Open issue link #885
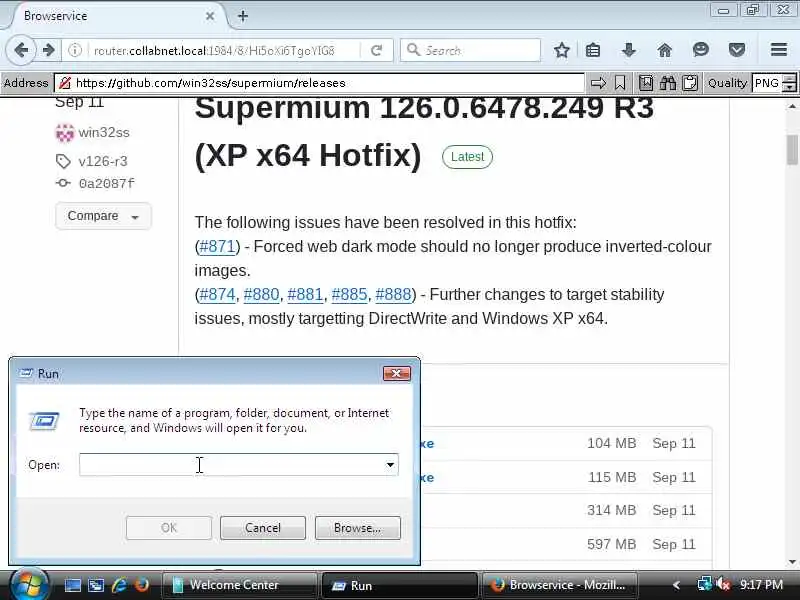 349,294
